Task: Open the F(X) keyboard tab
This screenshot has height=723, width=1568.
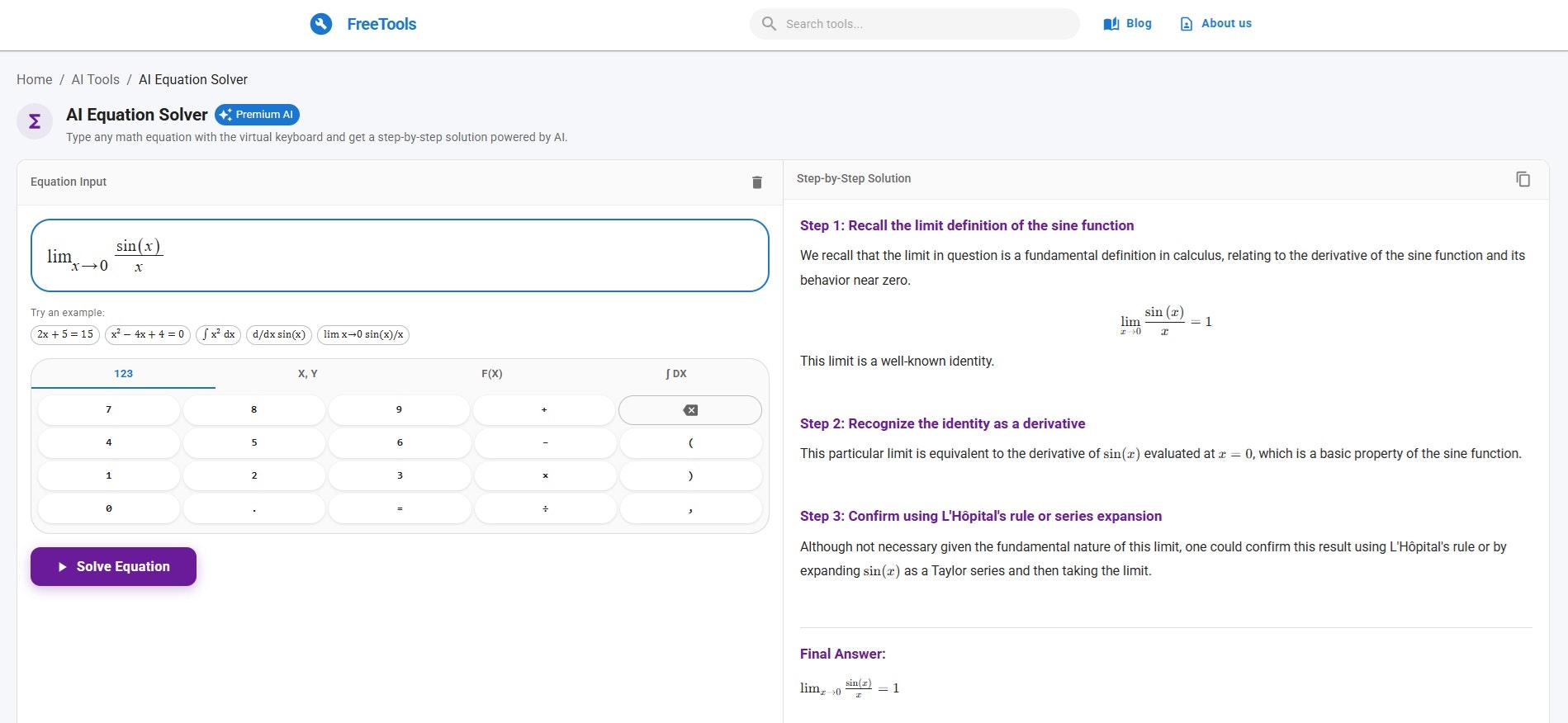Action: (x=491, y=374)
